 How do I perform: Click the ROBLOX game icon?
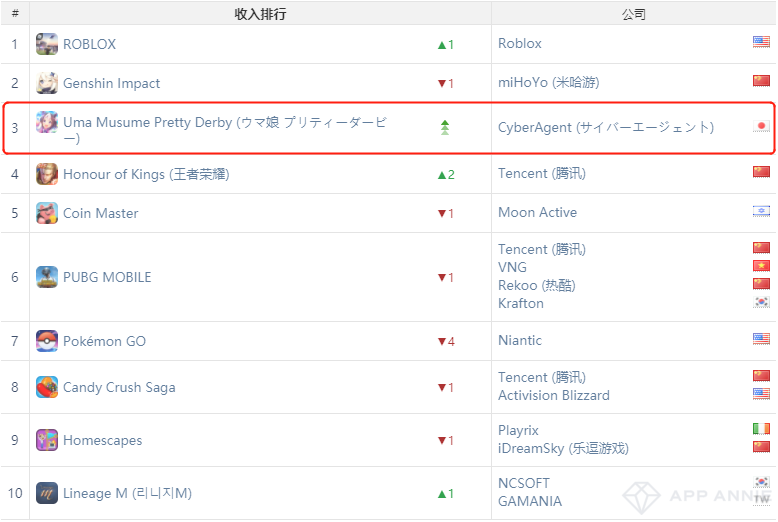pos(47,44)
